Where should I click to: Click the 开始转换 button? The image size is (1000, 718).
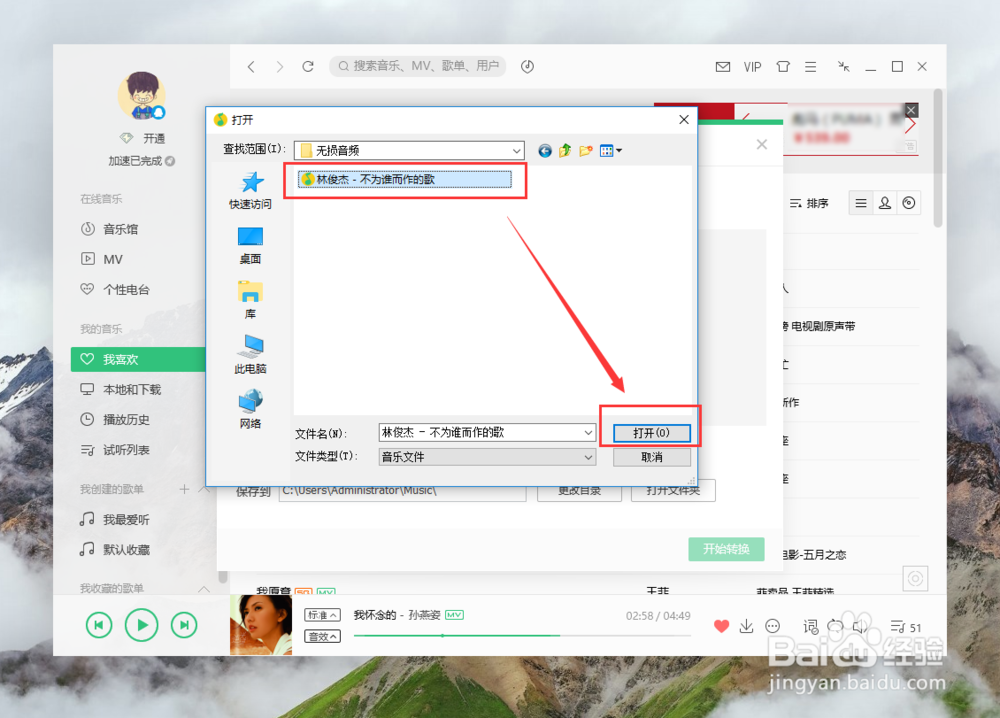tap(726, 549)
